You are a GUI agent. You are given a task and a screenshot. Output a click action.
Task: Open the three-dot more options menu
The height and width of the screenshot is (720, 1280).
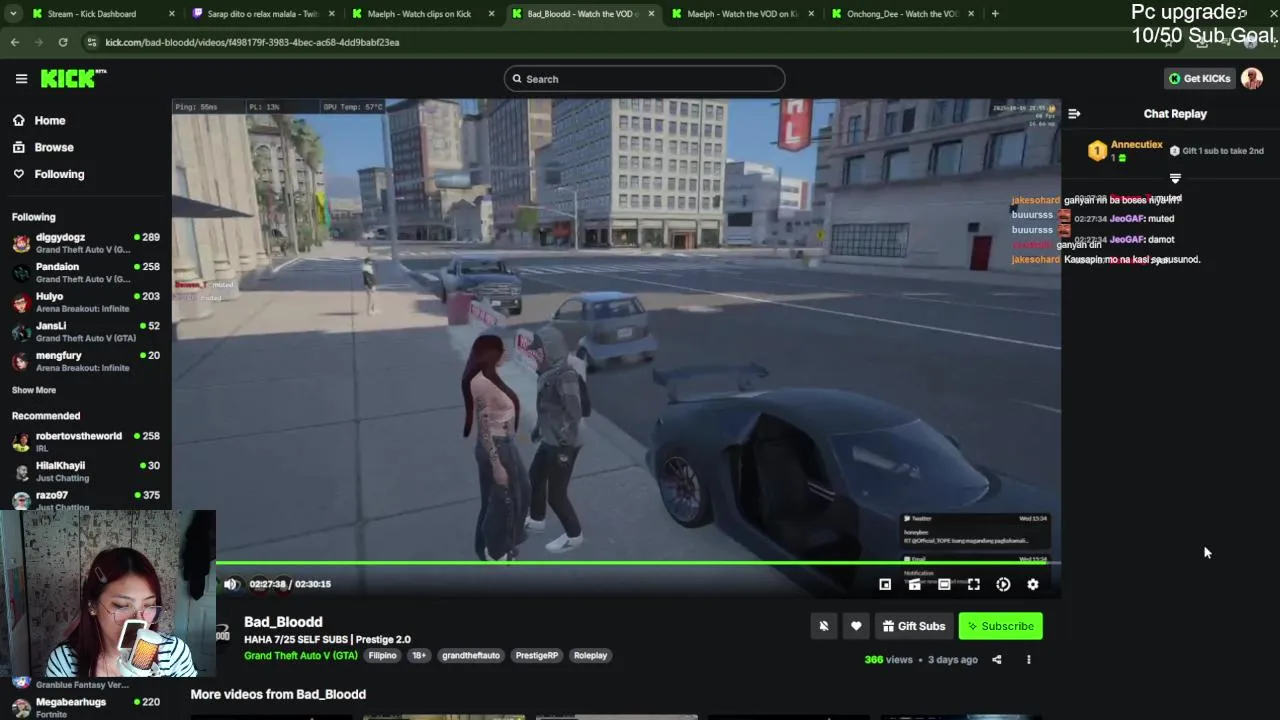tap(1028, 660)
